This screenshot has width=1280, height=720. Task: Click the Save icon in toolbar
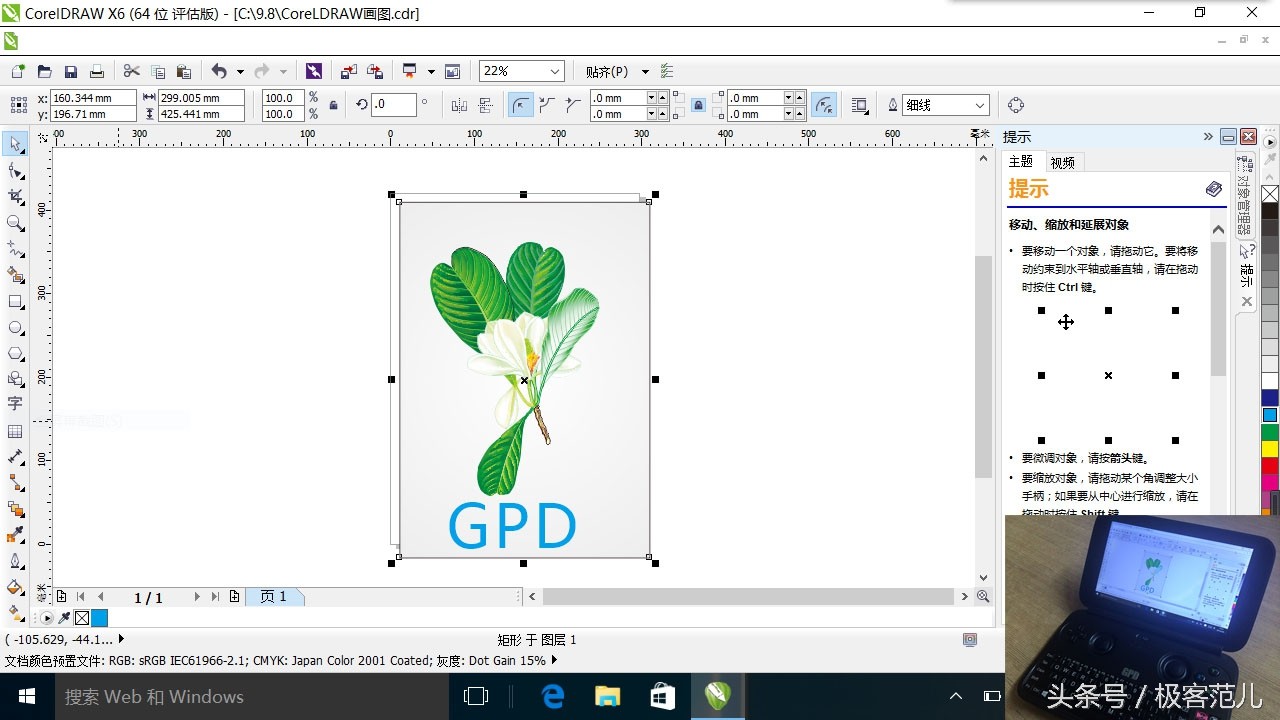[71, 72]
